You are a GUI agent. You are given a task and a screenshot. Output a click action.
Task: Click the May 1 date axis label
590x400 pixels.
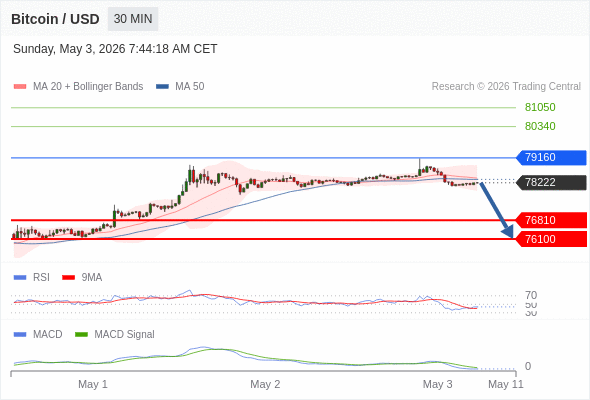(93, 385)
